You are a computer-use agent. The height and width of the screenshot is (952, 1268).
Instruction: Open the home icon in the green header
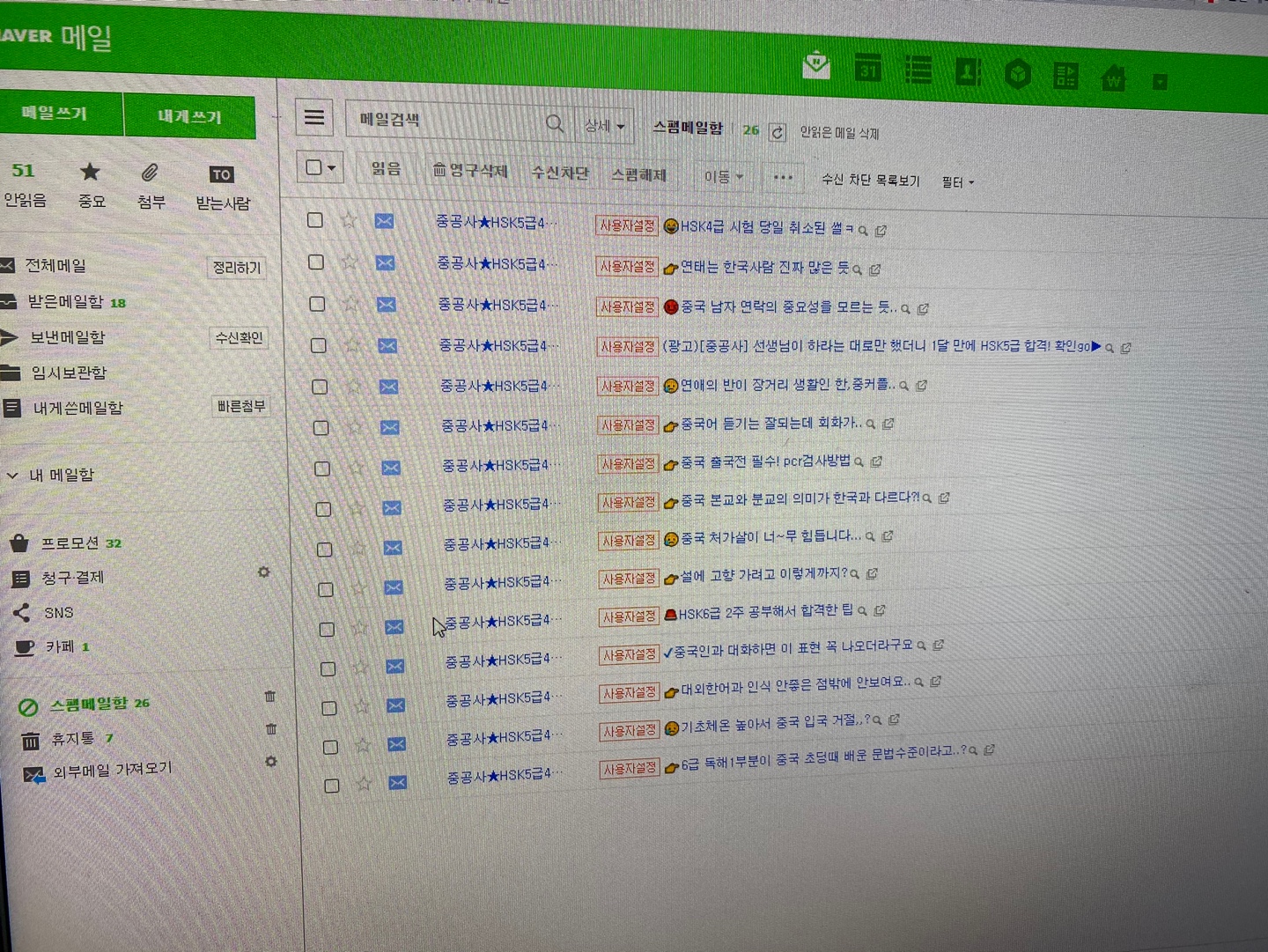(x=1114, y=79)
